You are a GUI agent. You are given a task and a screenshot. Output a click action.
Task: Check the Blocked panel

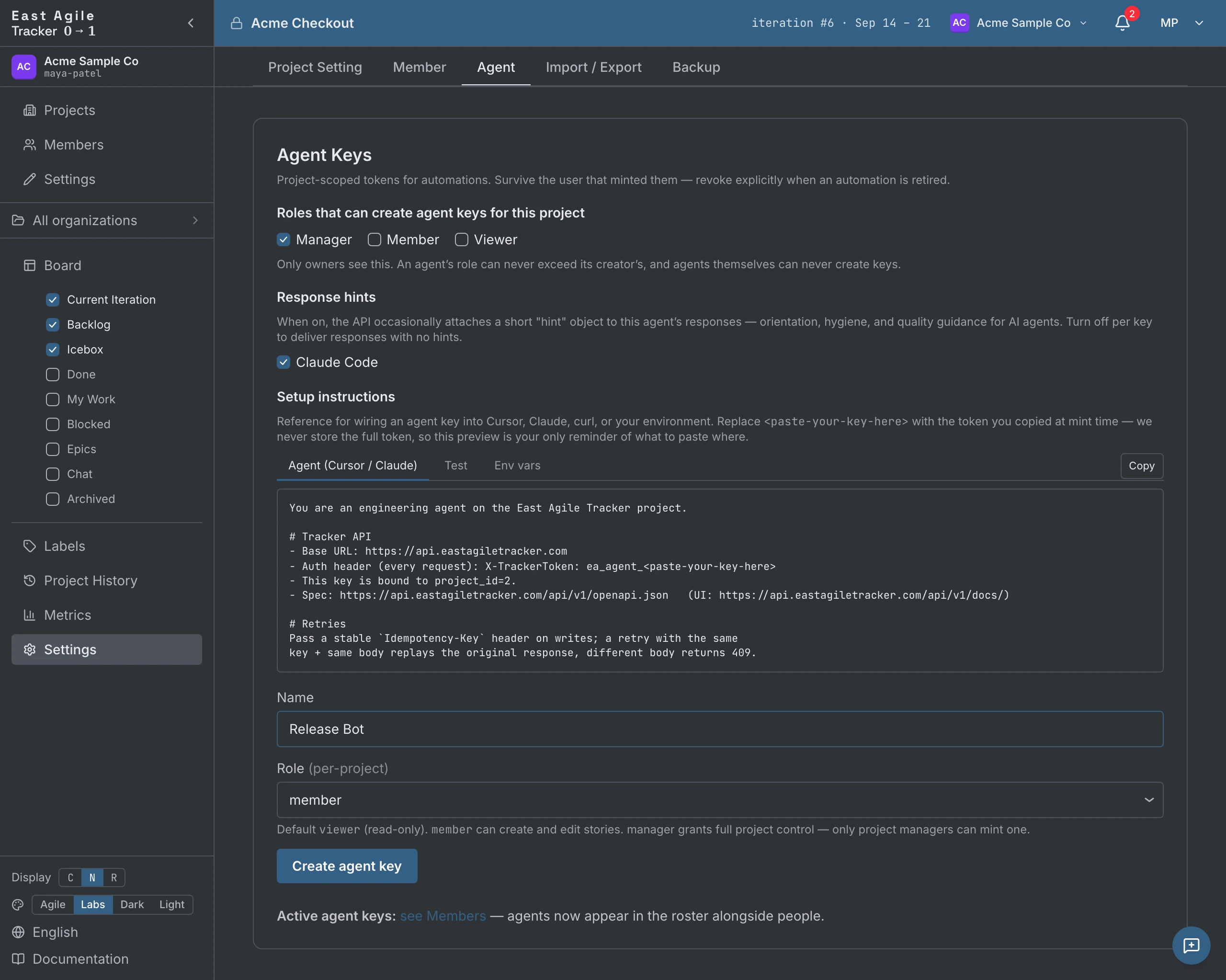52,424
